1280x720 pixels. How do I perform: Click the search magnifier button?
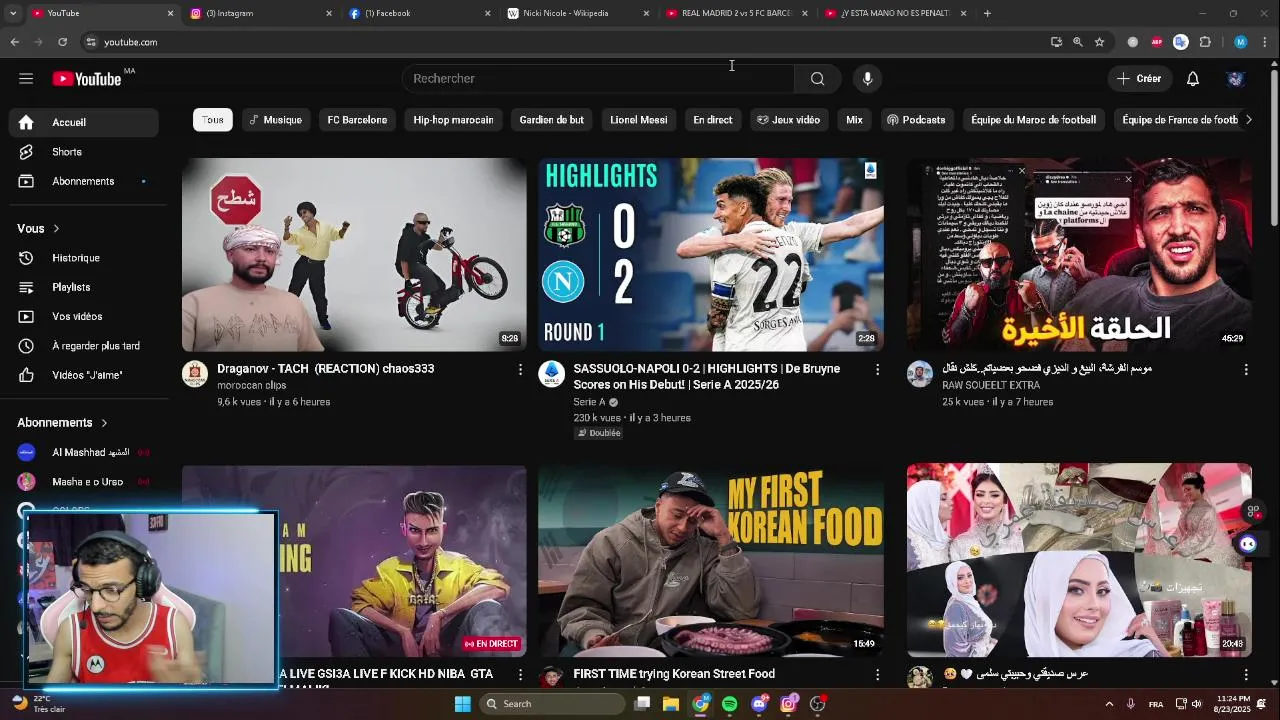pos(817,78)
